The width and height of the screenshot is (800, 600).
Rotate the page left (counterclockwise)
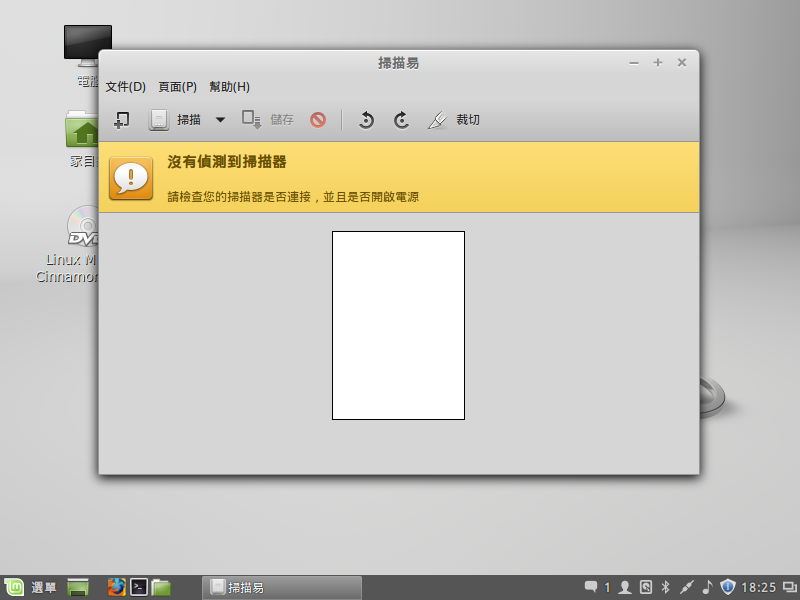tap(366, 120)
